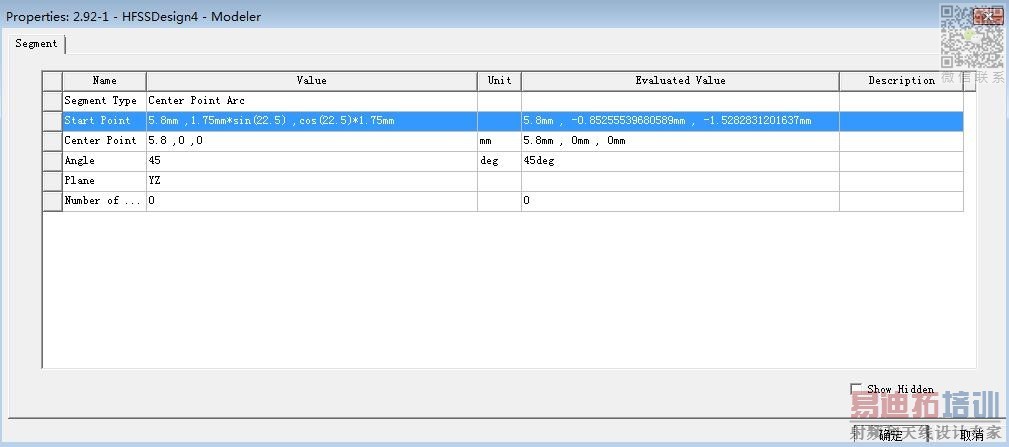Edit the Start Point value expression

click(x=311, y=121)
